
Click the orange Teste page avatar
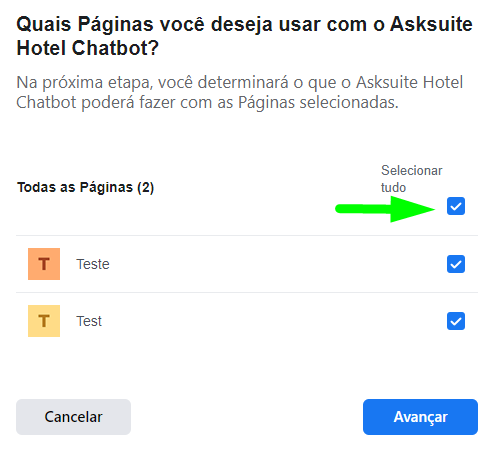coord(44,264)
